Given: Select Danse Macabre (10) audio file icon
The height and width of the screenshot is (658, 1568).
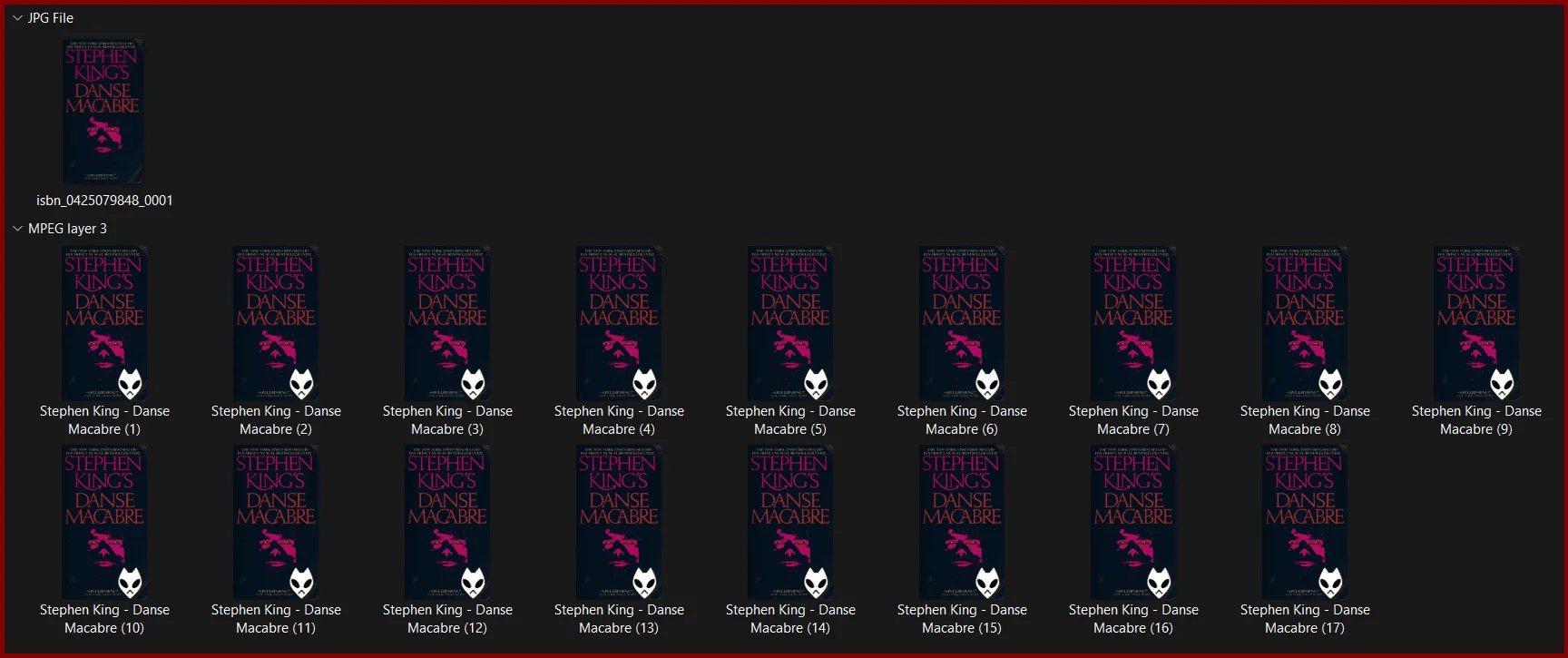Looking at the screenshot, I should coord(104,522).
